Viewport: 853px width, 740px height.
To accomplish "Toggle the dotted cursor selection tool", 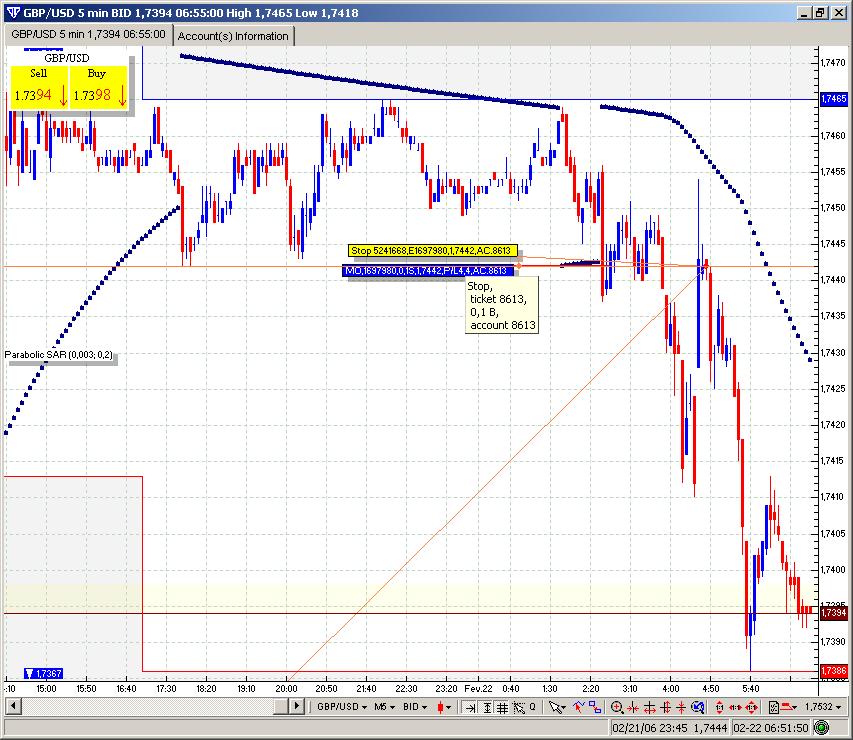I will [519, 707].
